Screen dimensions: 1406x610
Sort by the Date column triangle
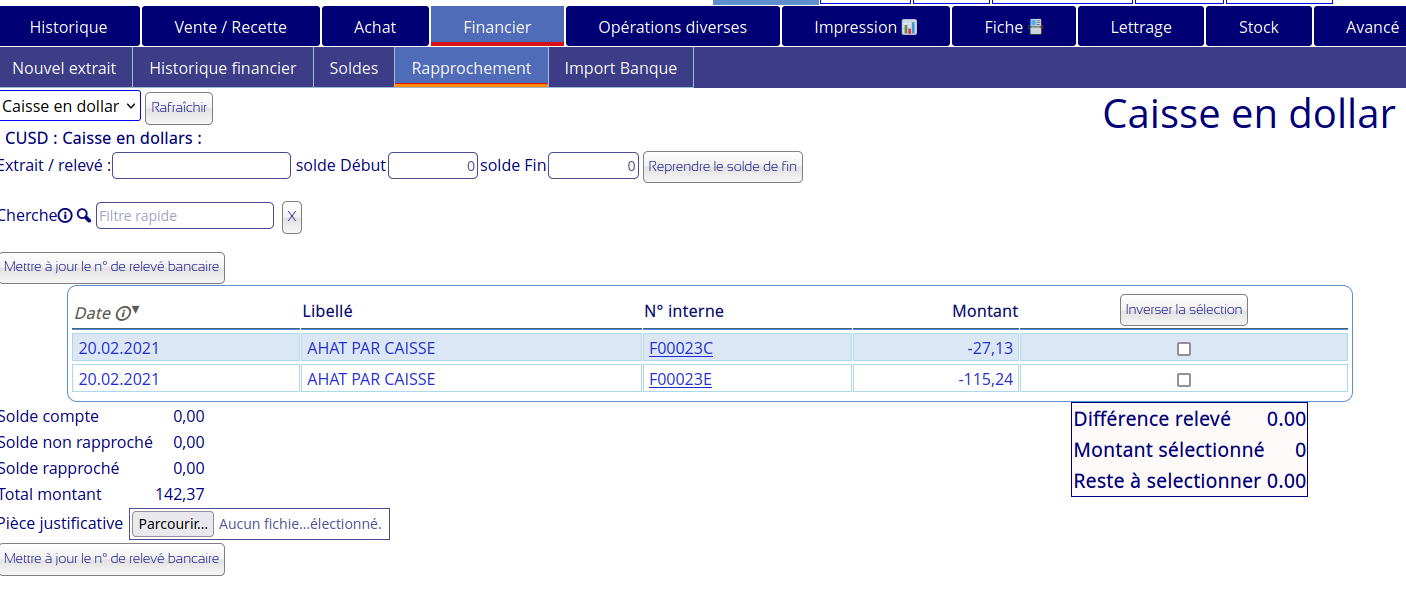(137, 310)
